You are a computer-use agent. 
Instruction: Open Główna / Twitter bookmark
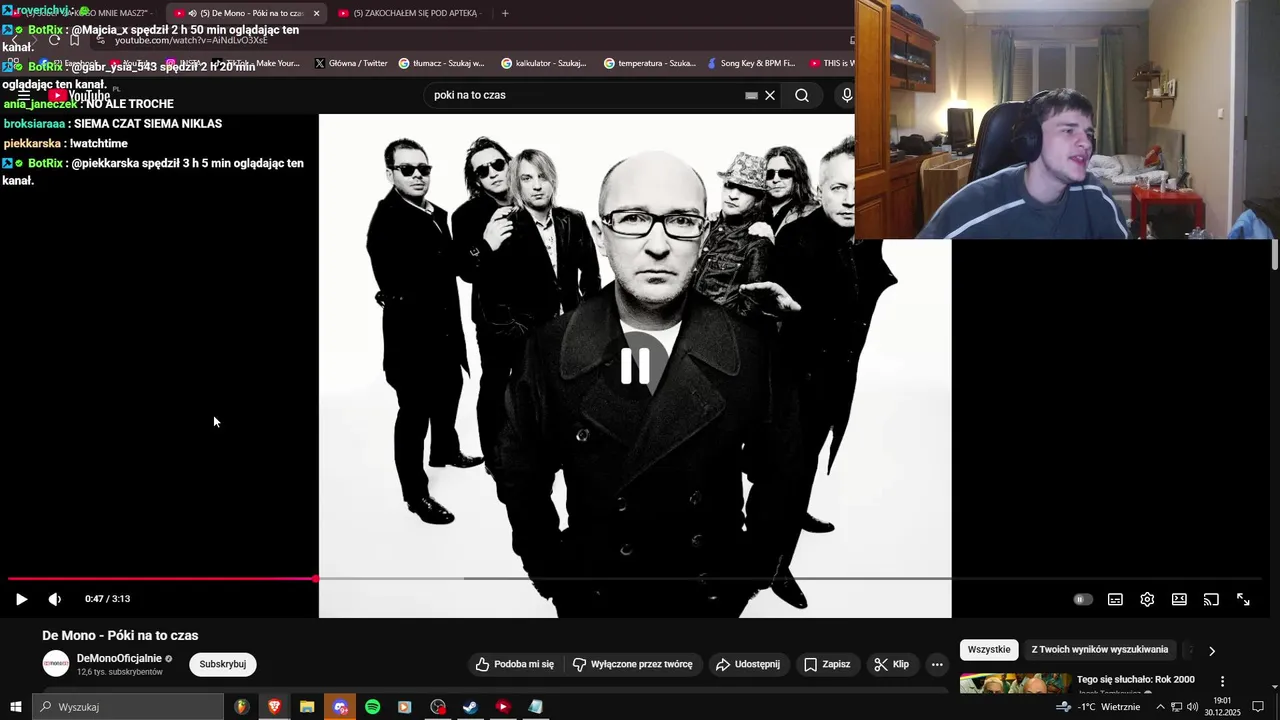351,63
